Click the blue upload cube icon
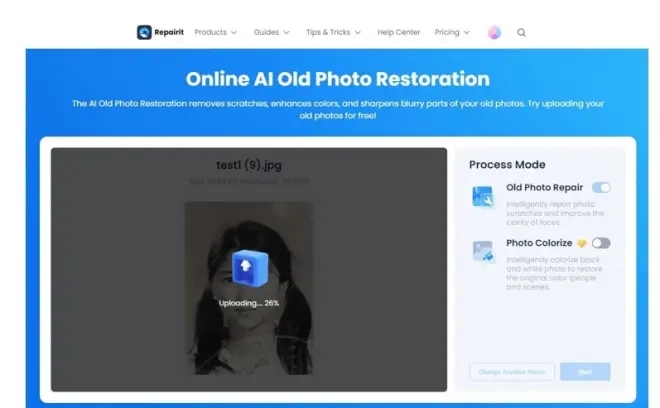The image size is (660, 408). pos(247,267)
